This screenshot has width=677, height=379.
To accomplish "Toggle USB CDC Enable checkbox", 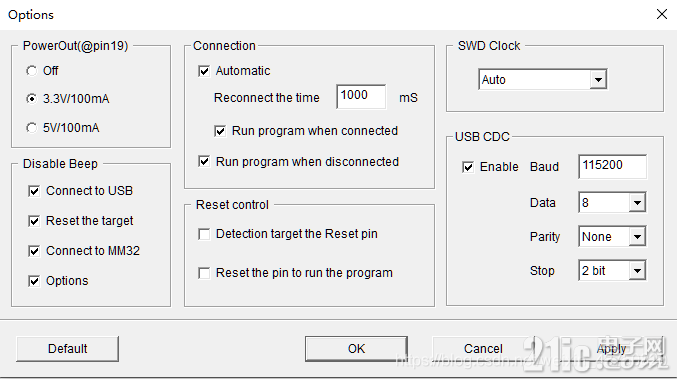I will 468,167.
